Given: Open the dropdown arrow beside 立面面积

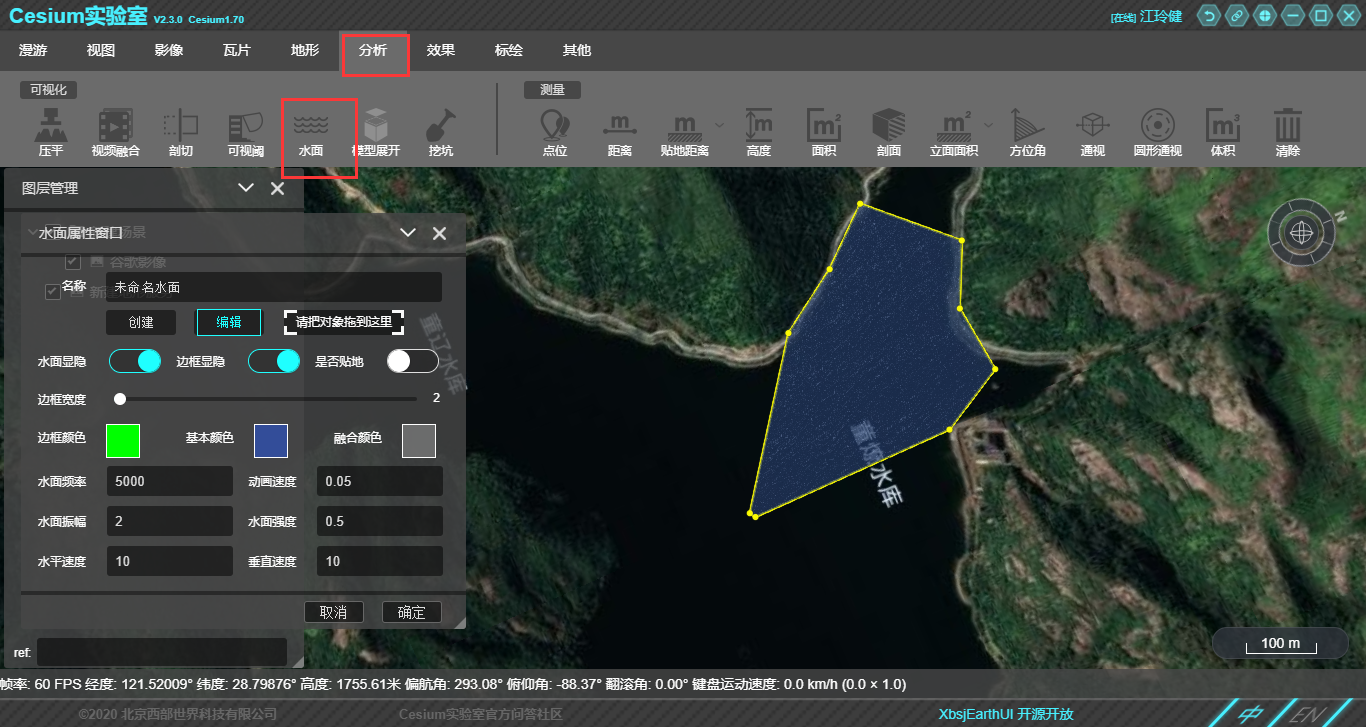Looking at the screenshot, I should (x=989, y=124).
